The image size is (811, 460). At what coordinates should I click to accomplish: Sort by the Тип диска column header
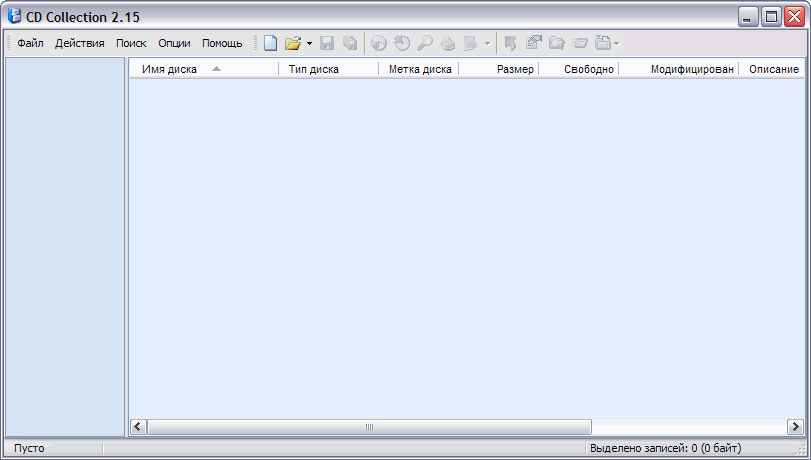(328, 69)
